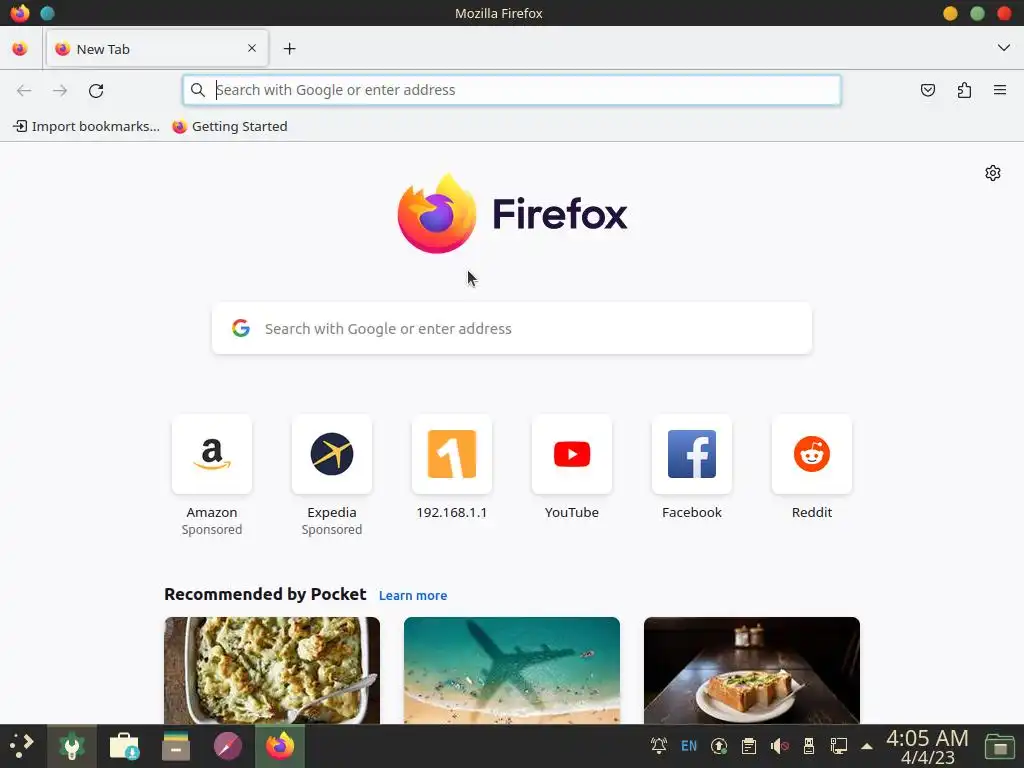Open the round pink compass app in taskbar
Viewport: 1024px width, 768px height.
(x=228, y=746)
